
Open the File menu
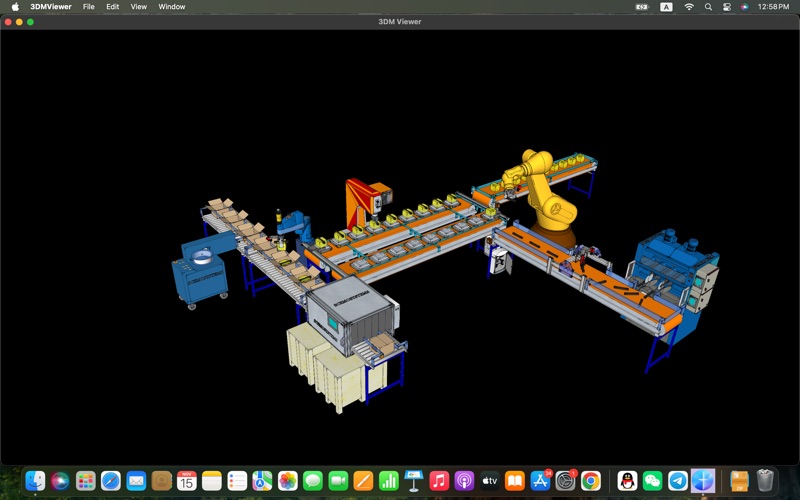(89, 7)
